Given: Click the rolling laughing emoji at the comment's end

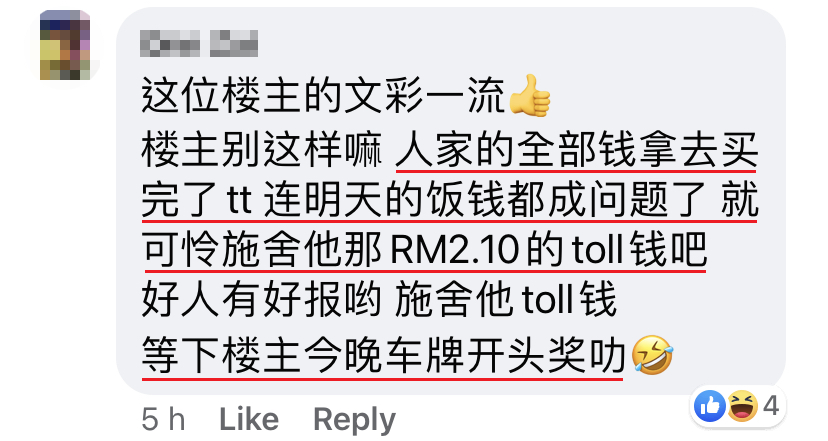Looking at the screenshot, I should pos(652,354).
